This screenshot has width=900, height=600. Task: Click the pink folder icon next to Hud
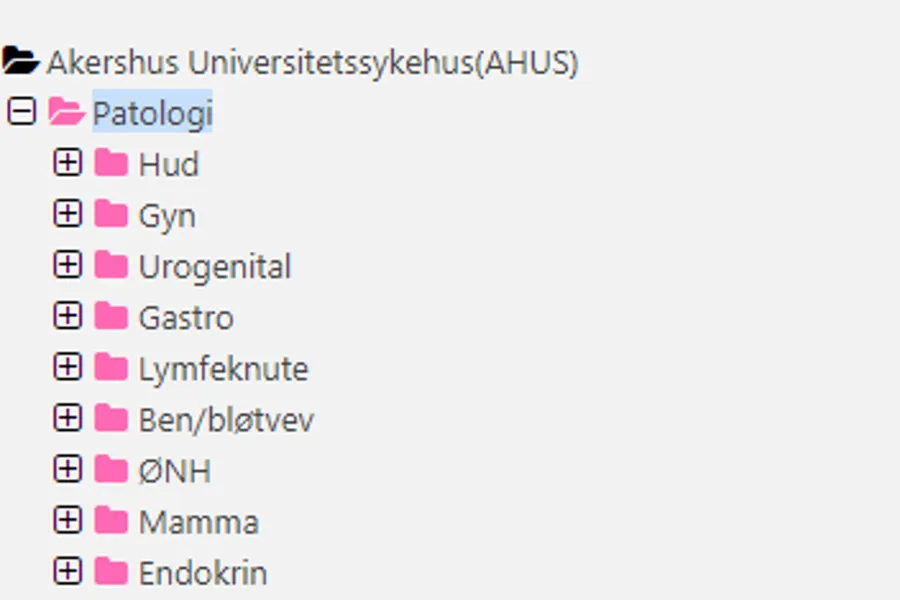tap(112, 163)
